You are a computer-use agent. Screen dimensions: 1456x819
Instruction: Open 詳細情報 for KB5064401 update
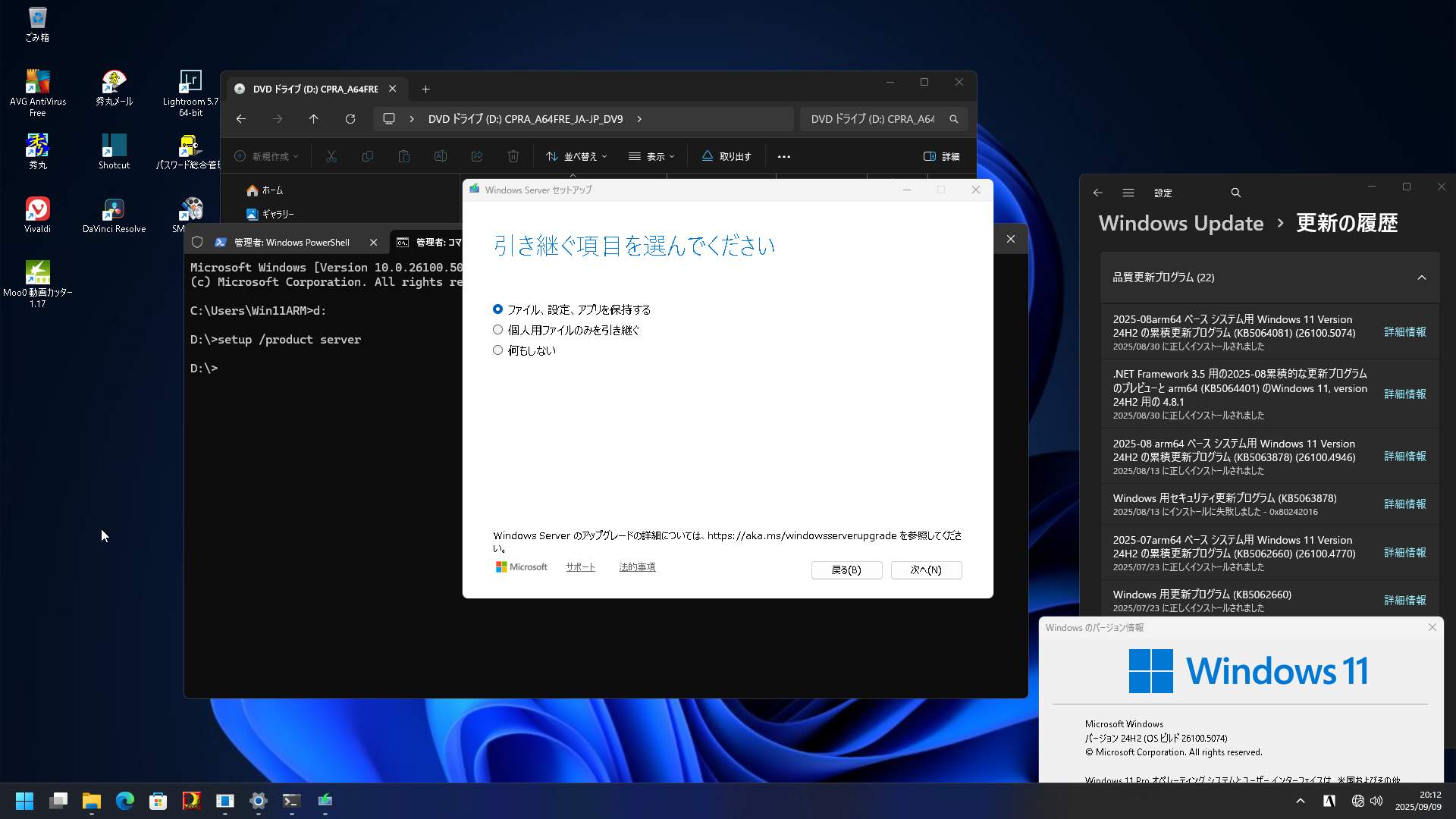(1404, 394)
